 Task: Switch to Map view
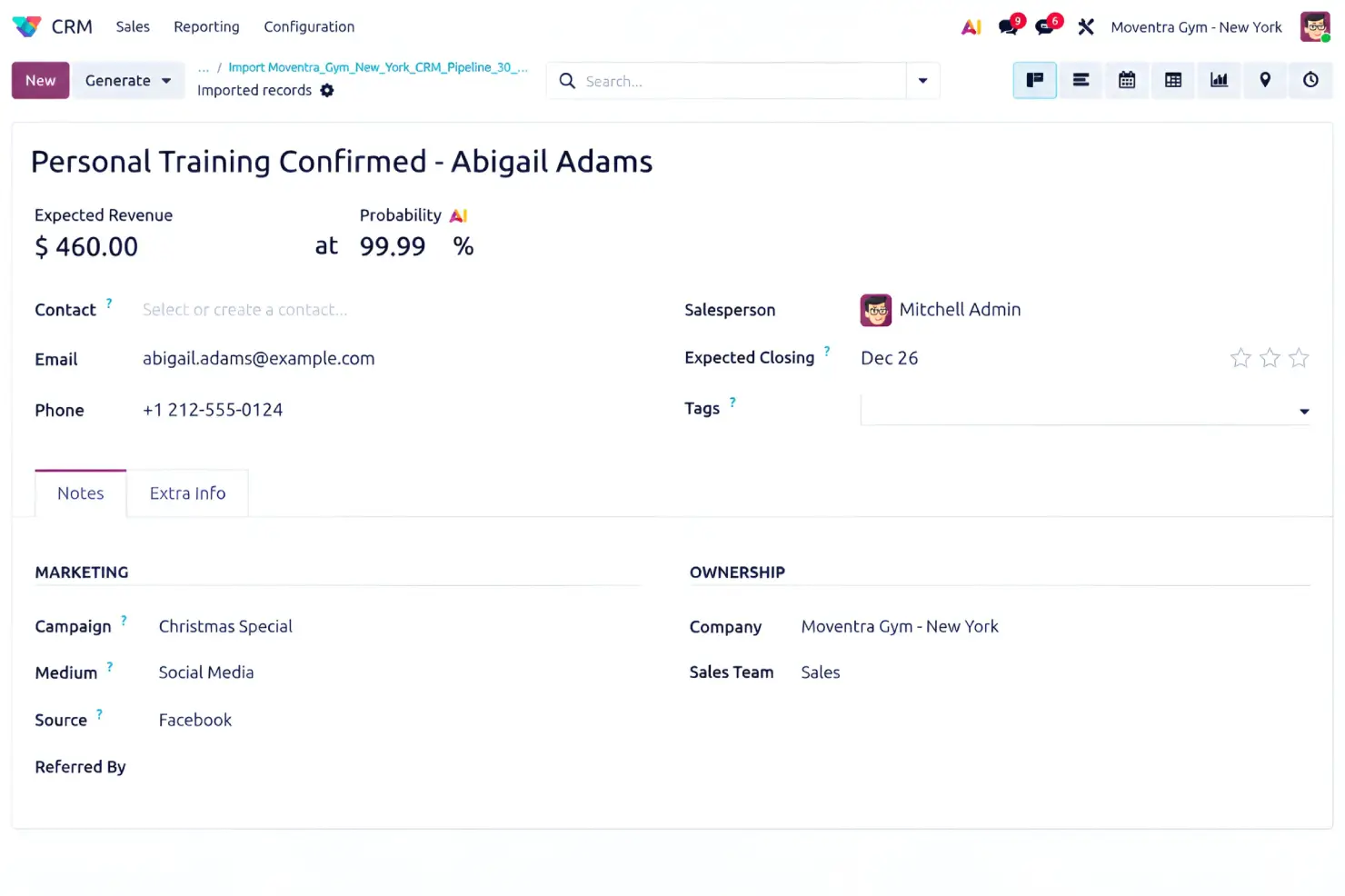tap(1265, 80)
